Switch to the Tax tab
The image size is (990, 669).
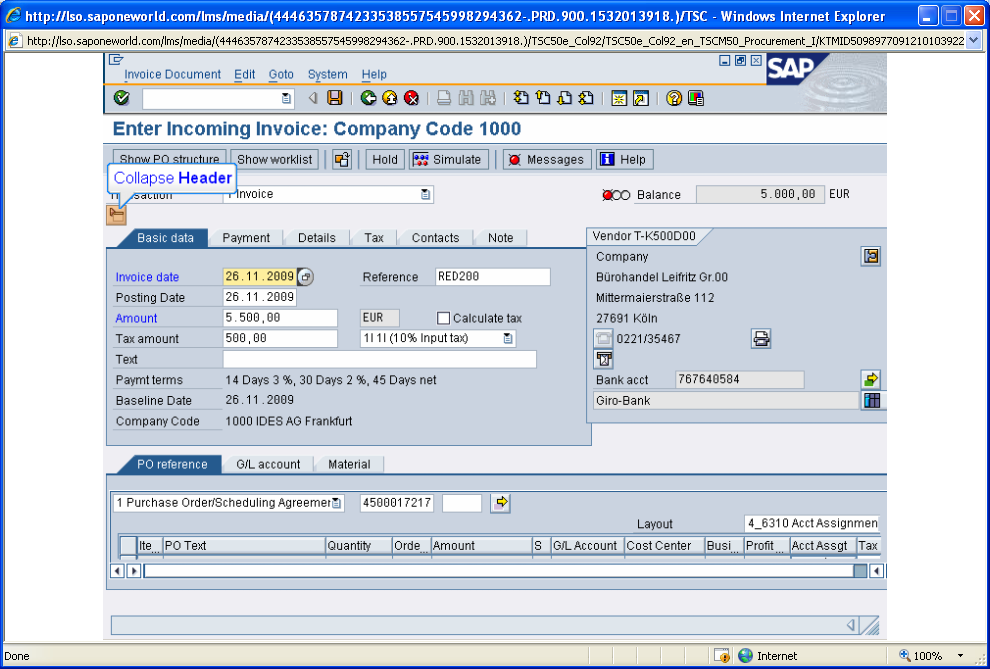click(374, 238)
